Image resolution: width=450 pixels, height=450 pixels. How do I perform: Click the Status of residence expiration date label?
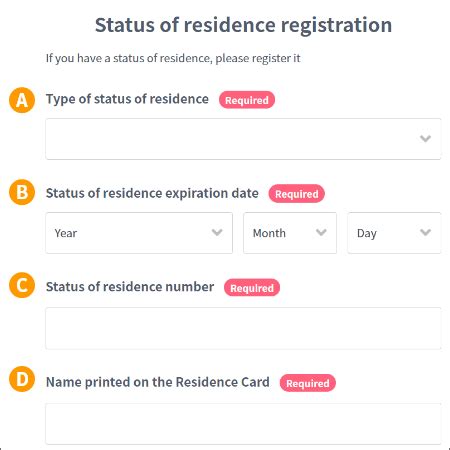pos(152,193)
